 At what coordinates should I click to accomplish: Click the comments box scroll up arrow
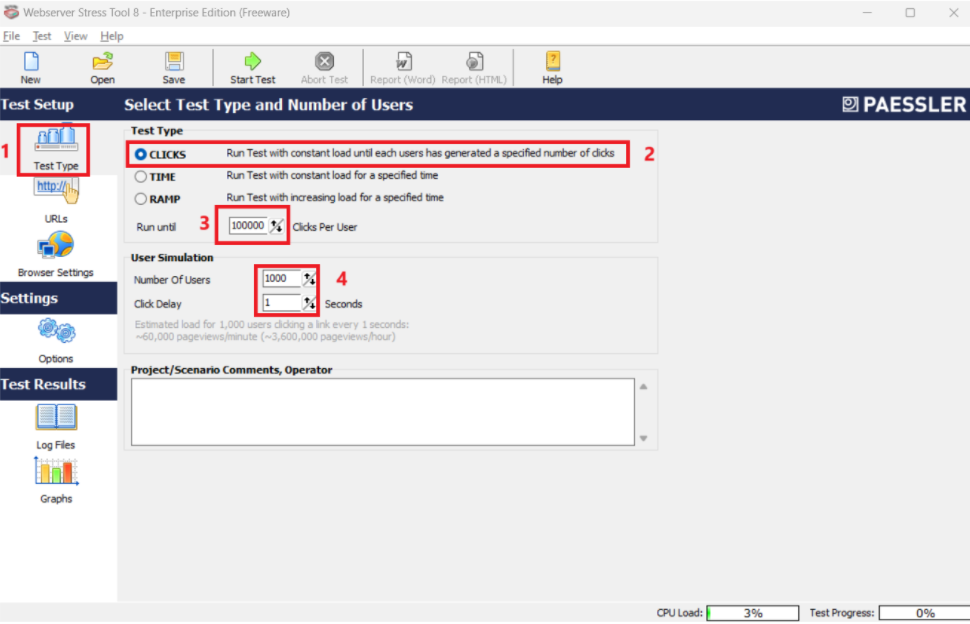[x=643, y=387]
